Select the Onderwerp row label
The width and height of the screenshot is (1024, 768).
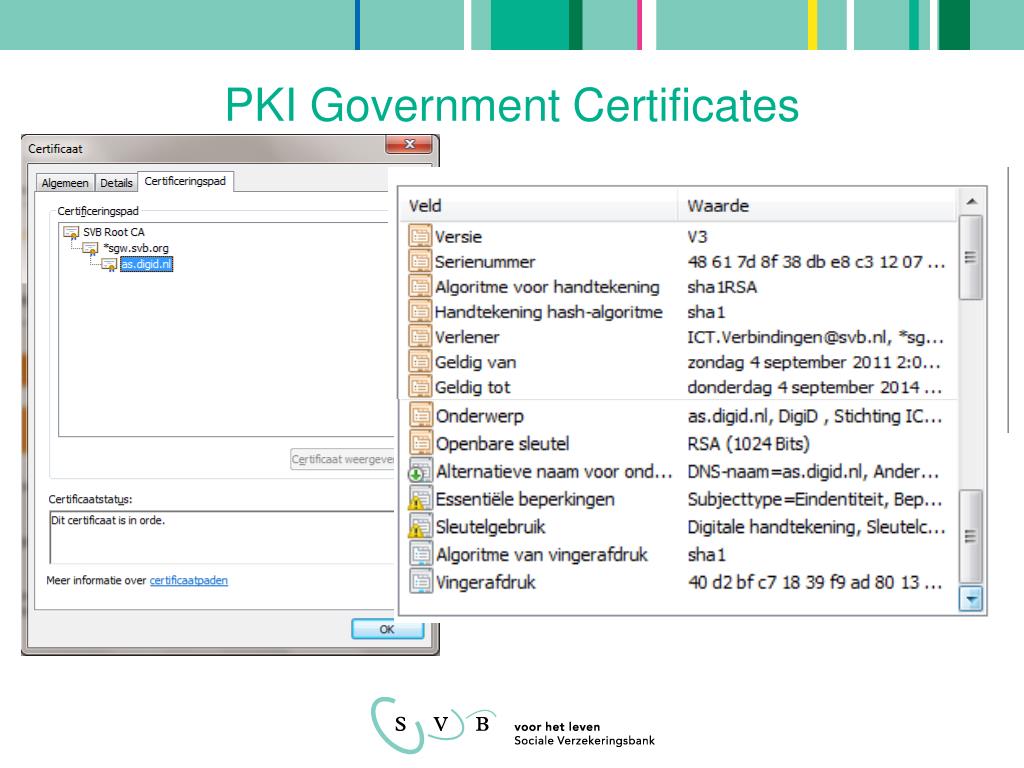pos(480,416)
